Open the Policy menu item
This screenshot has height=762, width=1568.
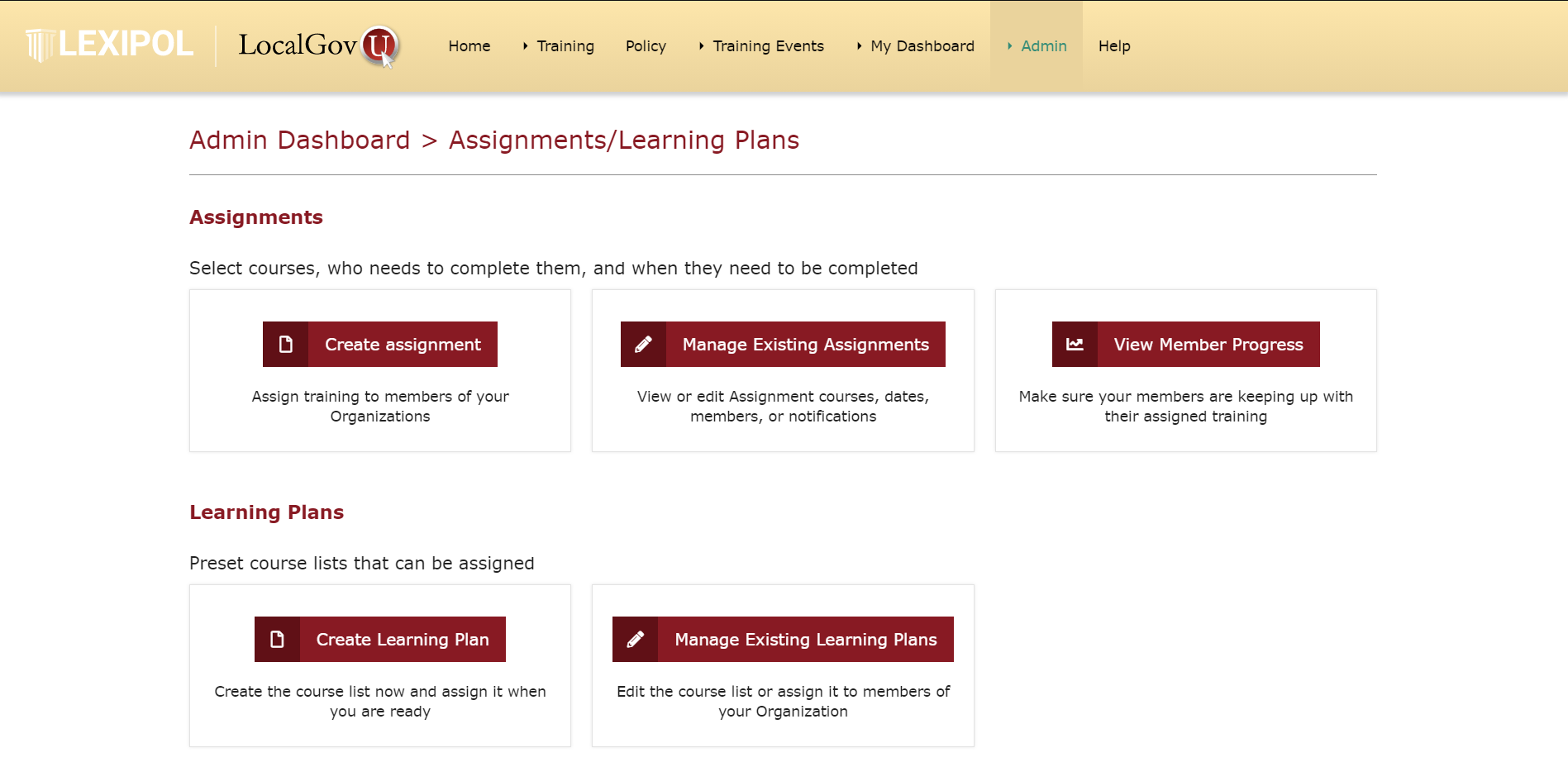point(646,46)
